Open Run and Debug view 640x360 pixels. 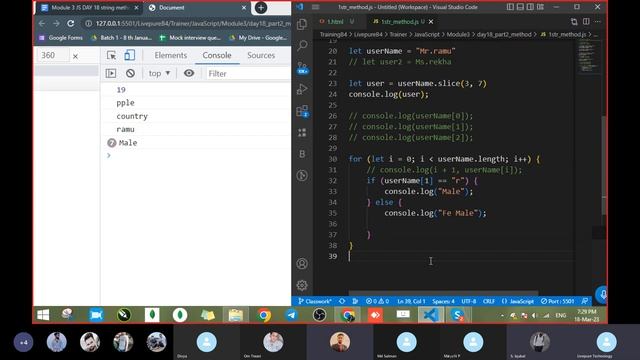coord(302,89)
